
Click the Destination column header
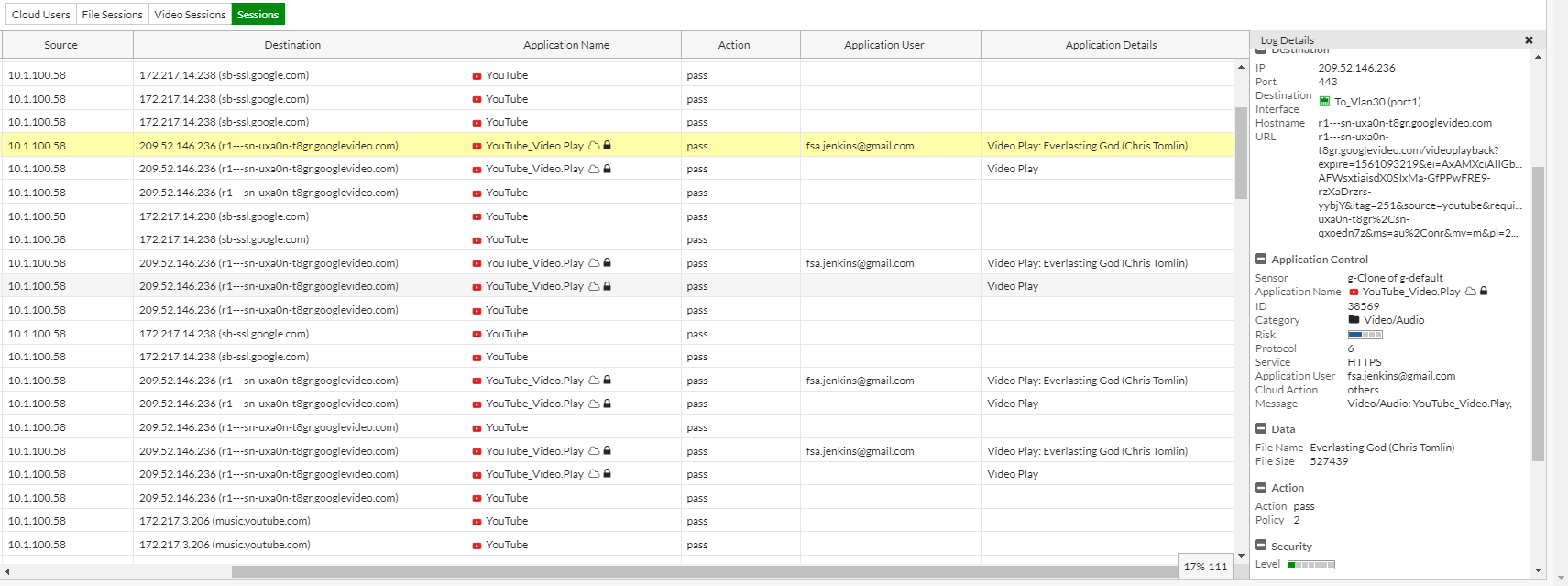pyautogui.click(x=292, y=45)
